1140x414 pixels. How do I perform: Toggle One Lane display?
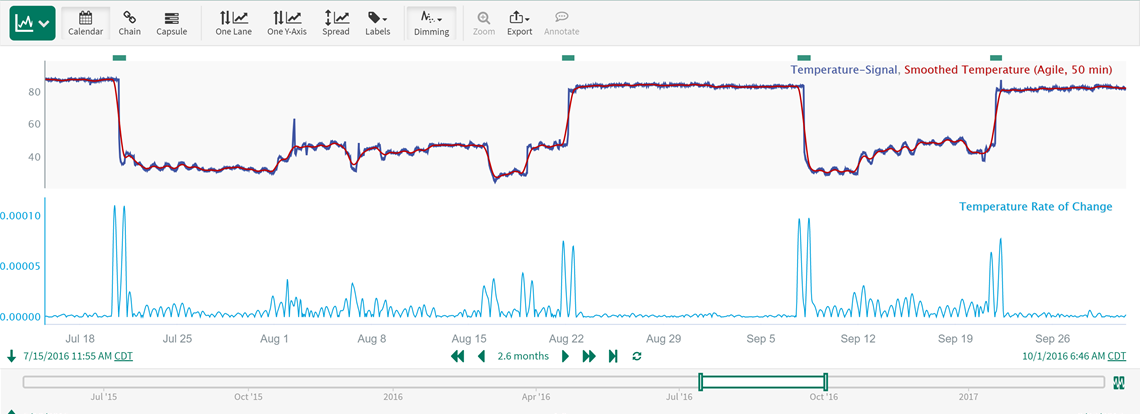tap(233, 22)
